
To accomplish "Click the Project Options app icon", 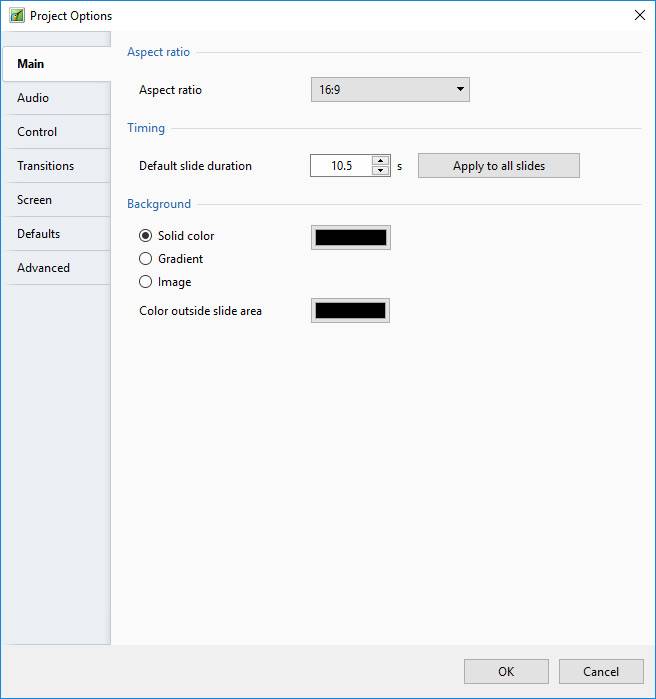I will pos(16,15).
